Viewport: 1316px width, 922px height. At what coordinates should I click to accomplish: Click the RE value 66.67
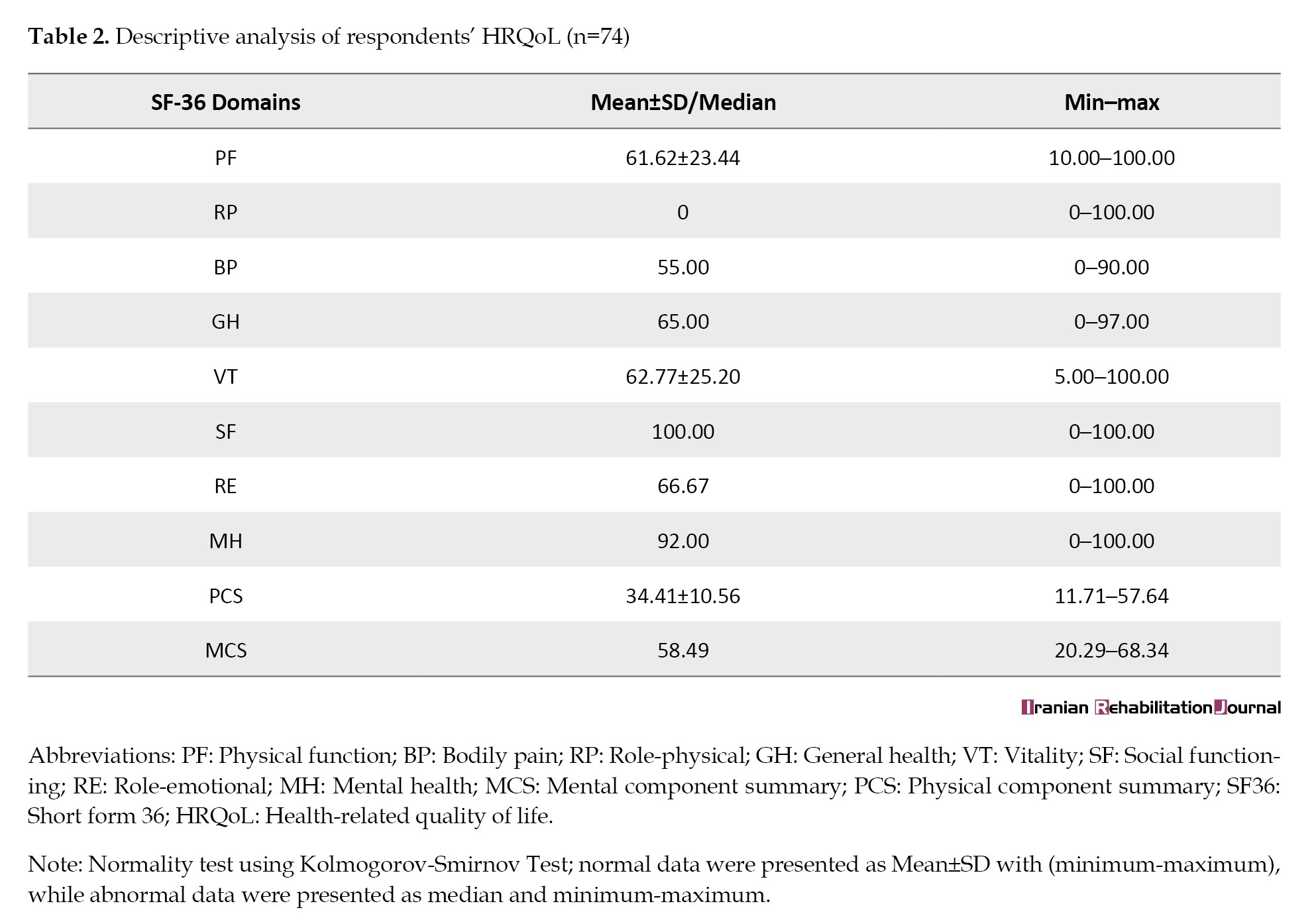683,486
